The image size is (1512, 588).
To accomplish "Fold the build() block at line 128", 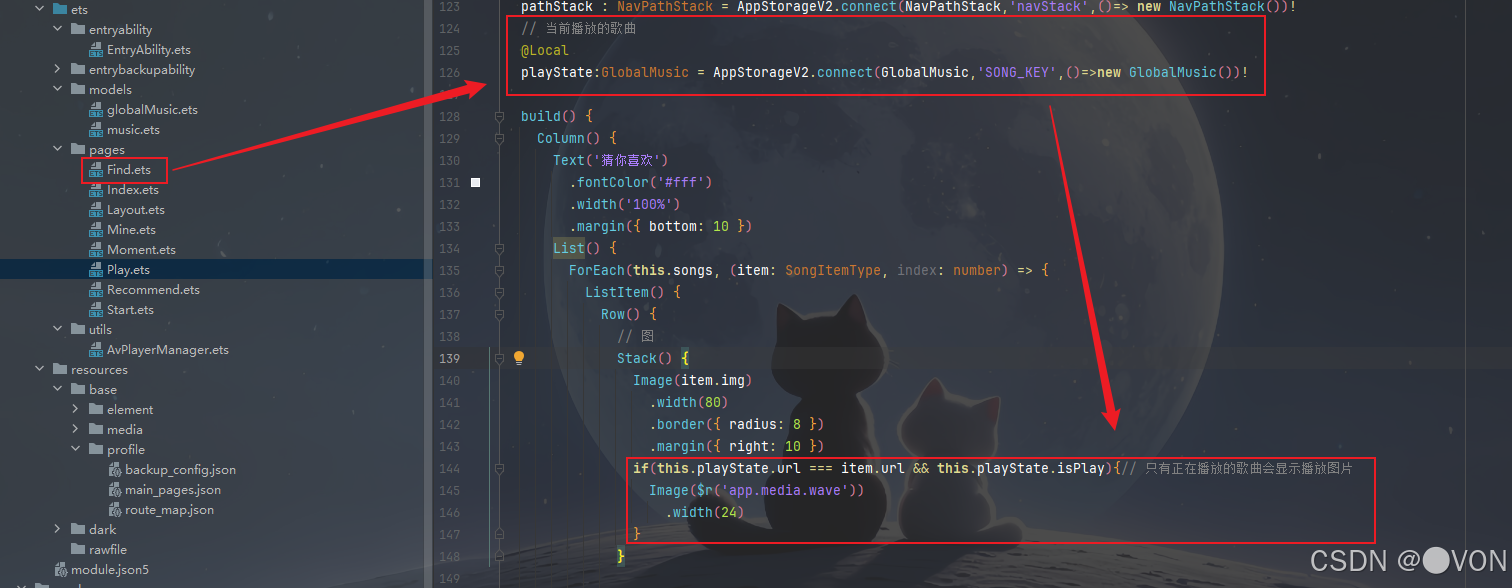I will [x=499, y=116].
